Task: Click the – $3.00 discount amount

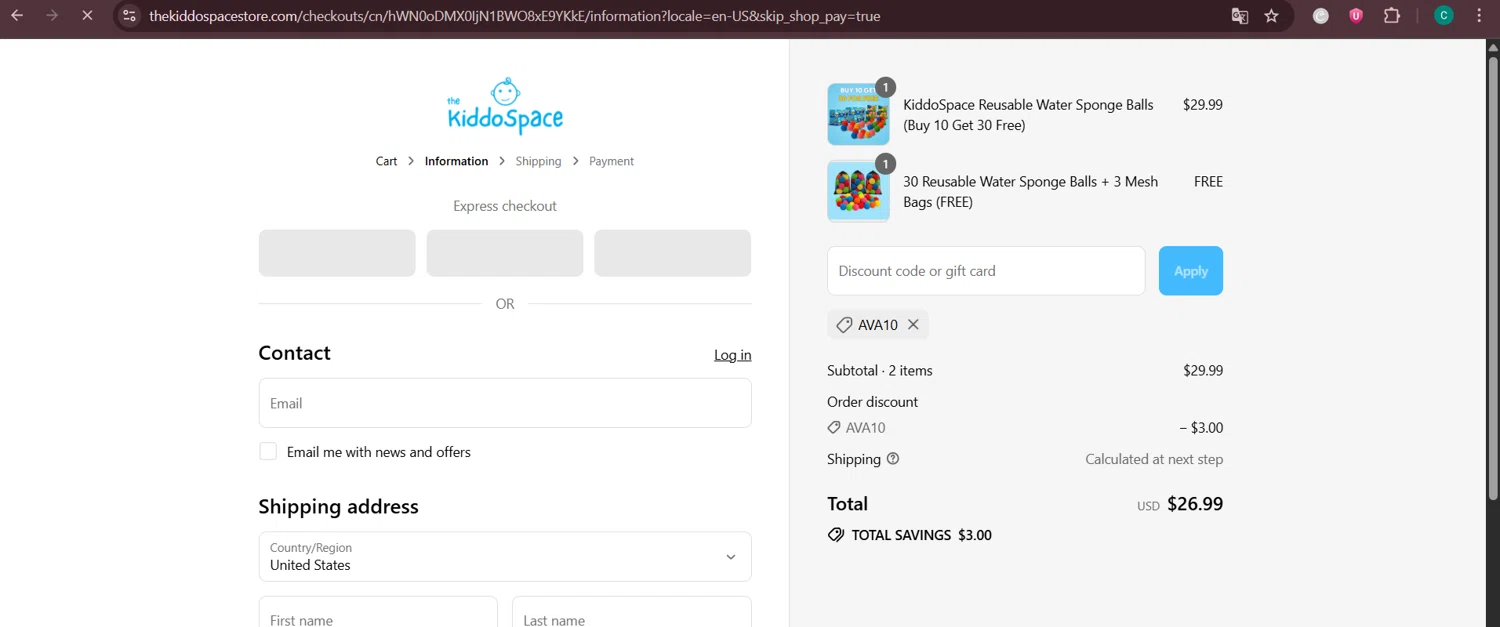Action: pos(1201,428)
